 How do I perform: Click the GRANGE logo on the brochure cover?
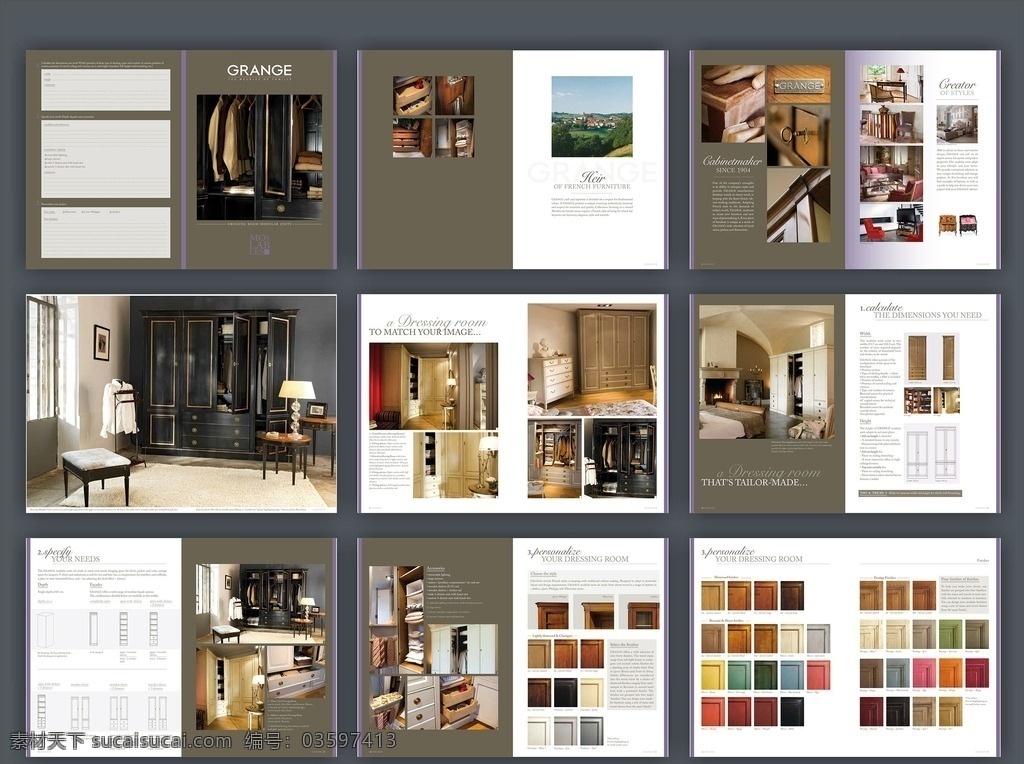tap(259, 70)
